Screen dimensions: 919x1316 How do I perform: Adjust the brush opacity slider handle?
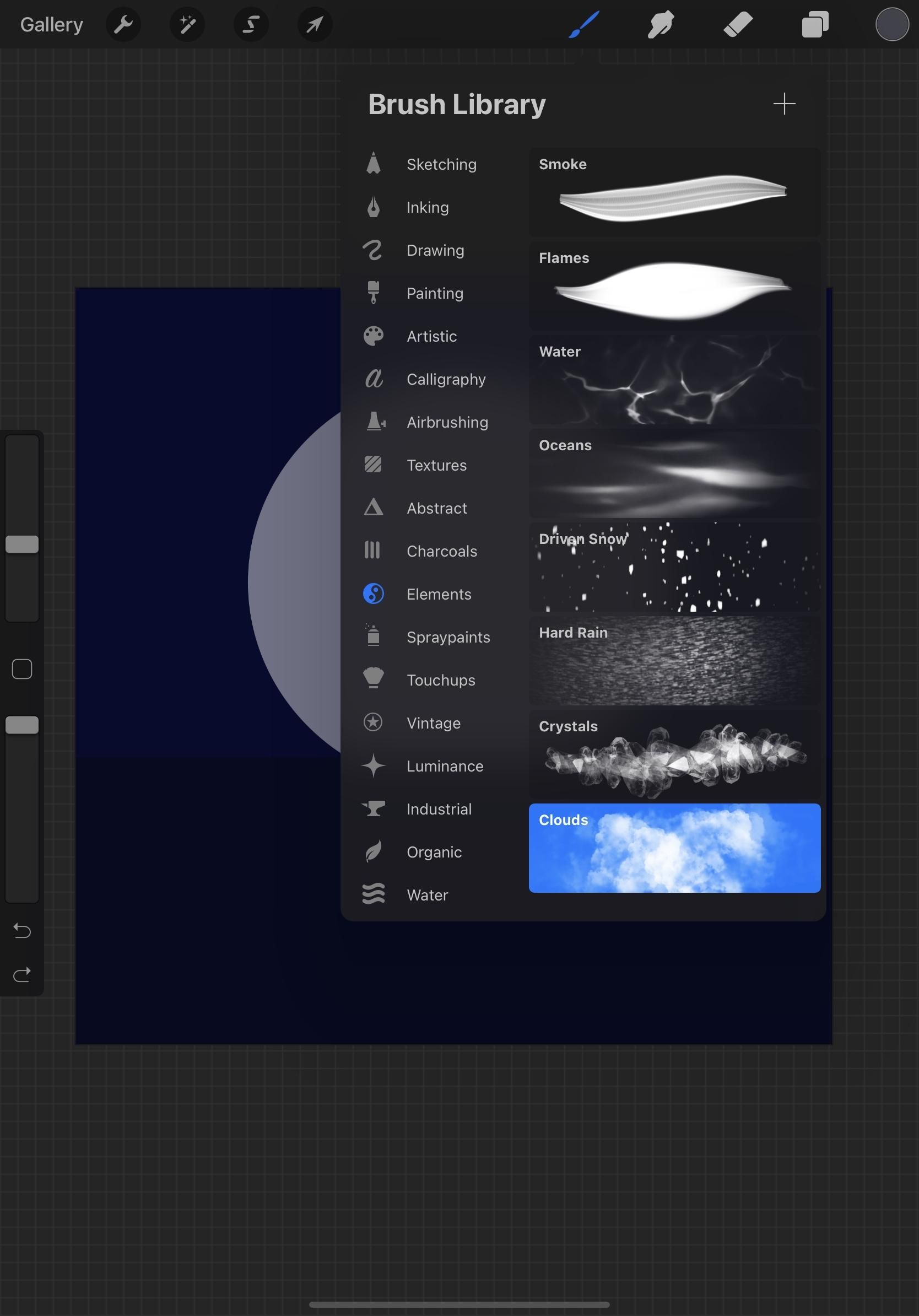[22, 725]
